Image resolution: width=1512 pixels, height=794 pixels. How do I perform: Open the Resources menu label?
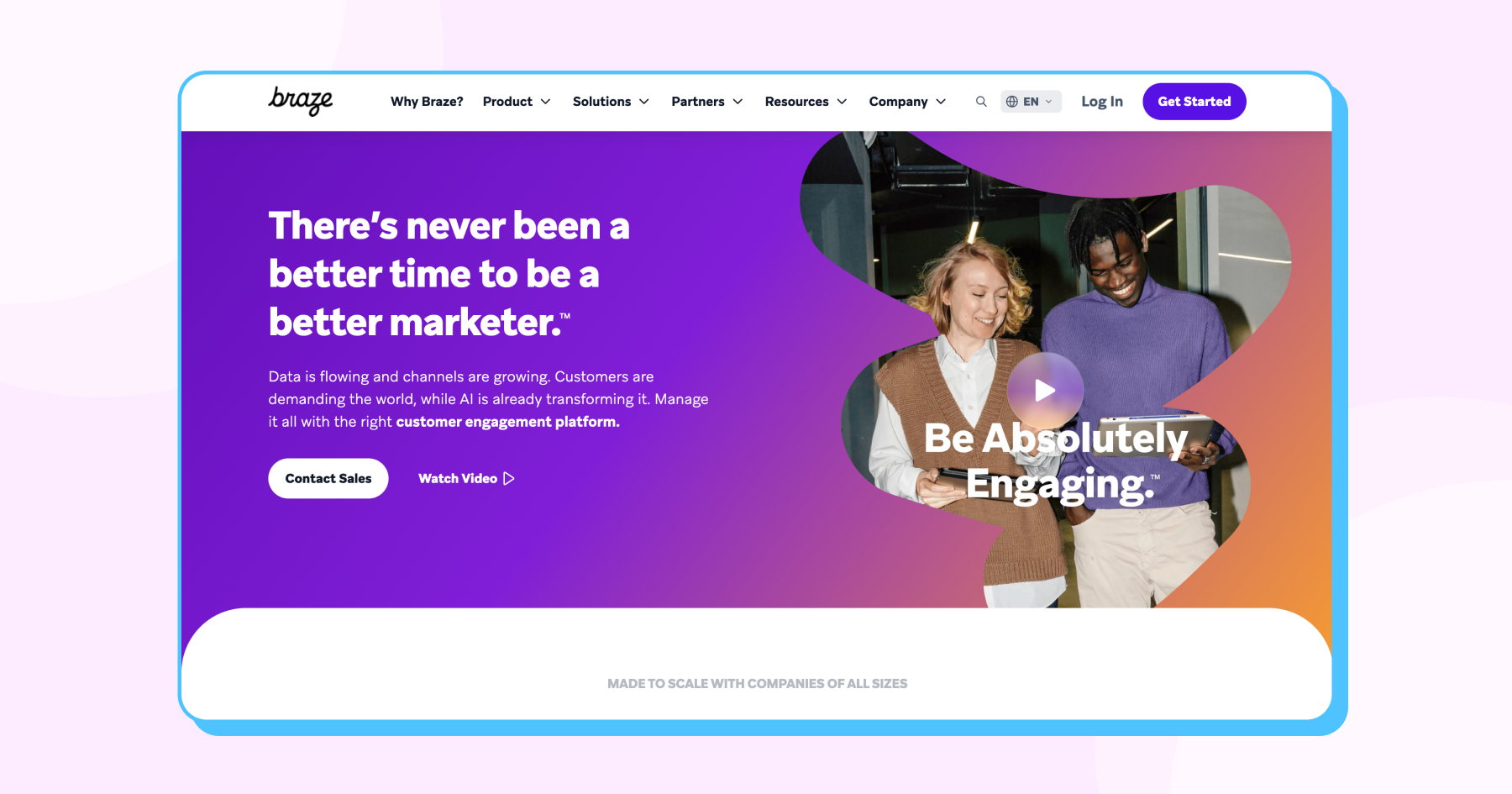point(796,102)
